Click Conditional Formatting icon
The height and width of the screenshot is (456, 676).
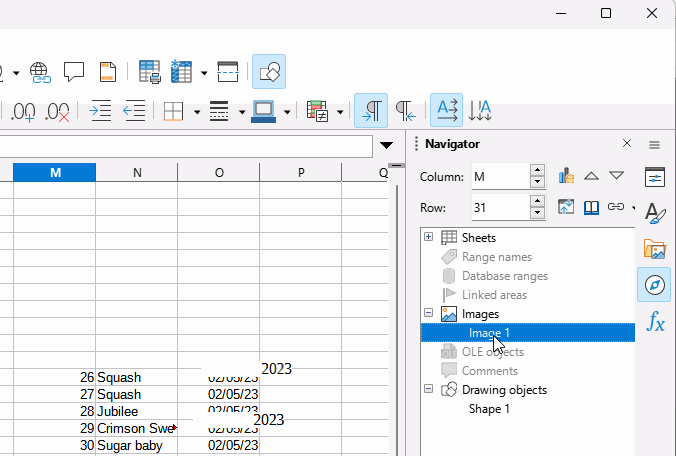coord(317,111)
